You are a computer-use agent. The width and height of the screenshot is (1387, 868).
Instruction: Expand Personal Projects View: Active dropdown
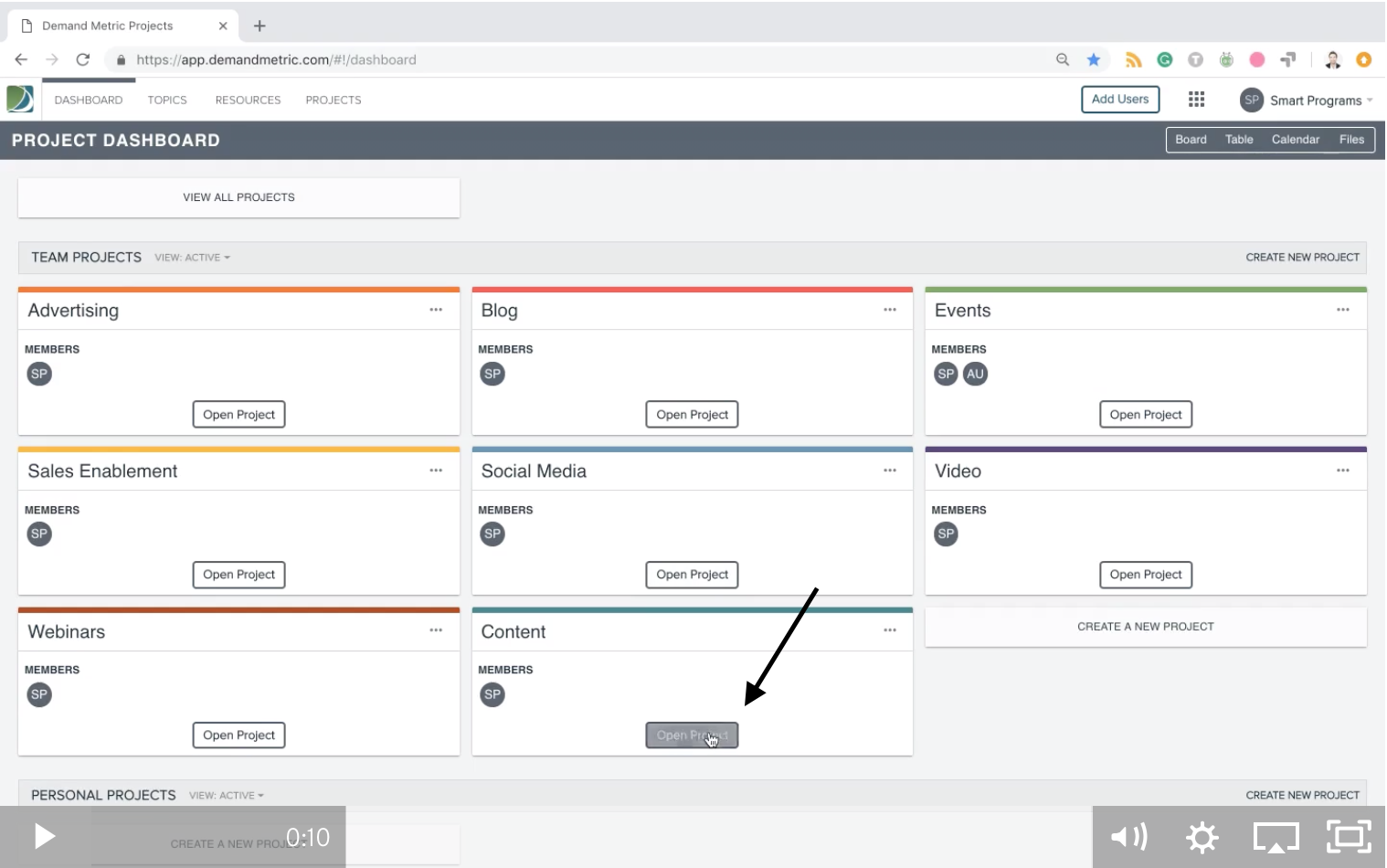tap(227, 796)
